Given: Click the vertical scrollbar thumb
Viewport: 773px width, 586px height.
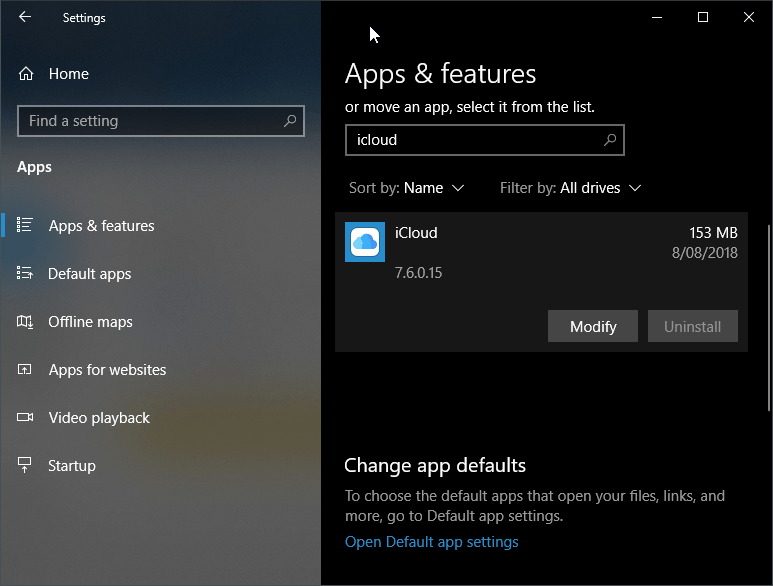Looking at the screenshot, I should pyautogui.click(x=769, y=318).
